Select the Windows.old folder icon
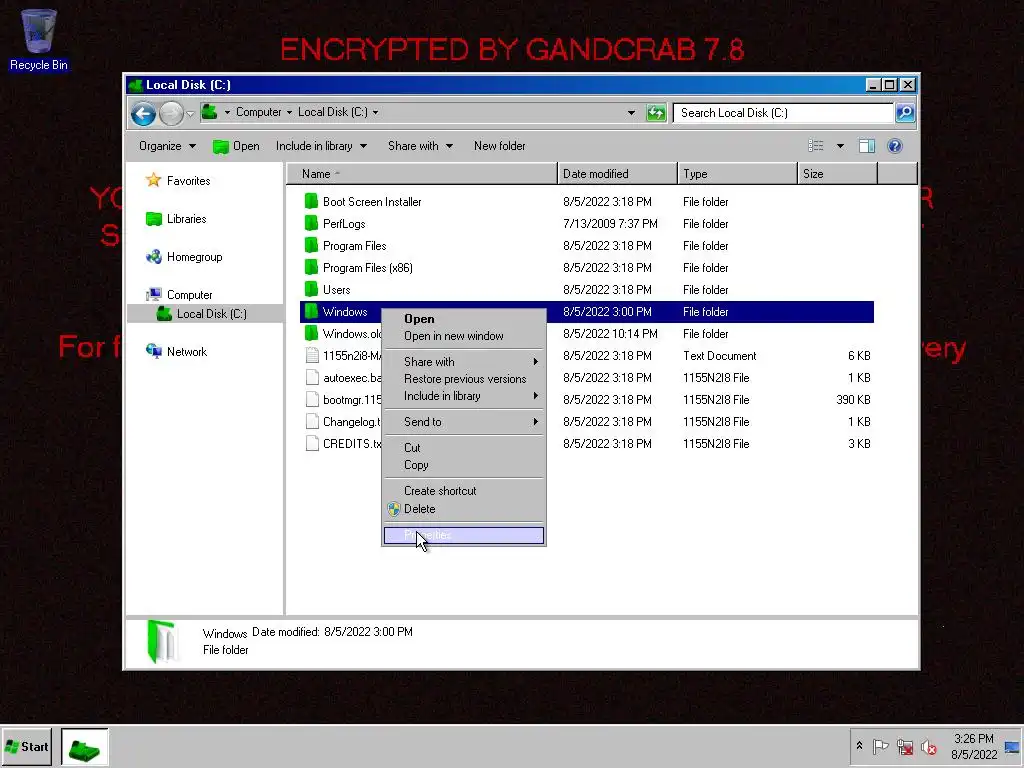 312,333
